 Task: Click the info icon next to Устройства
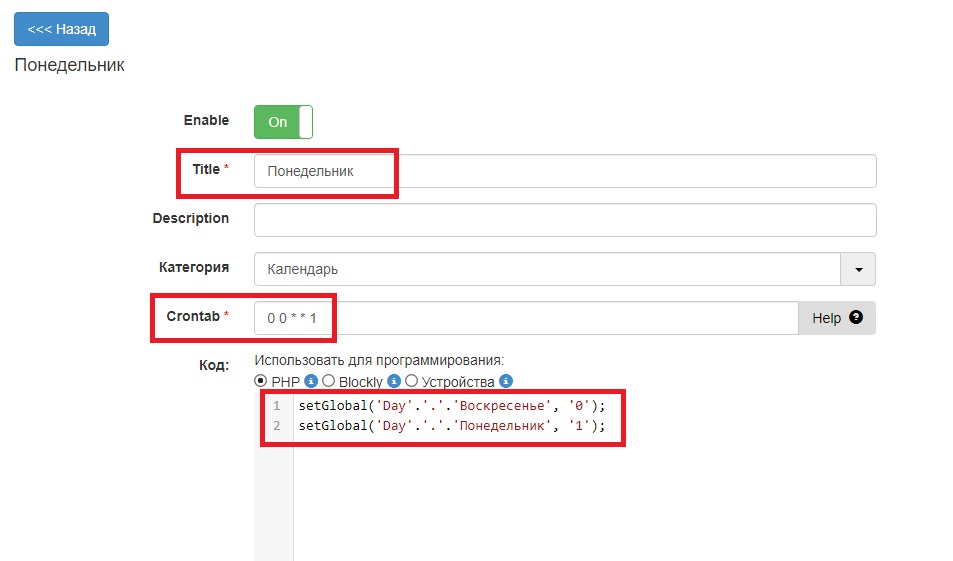coord(506,381)
